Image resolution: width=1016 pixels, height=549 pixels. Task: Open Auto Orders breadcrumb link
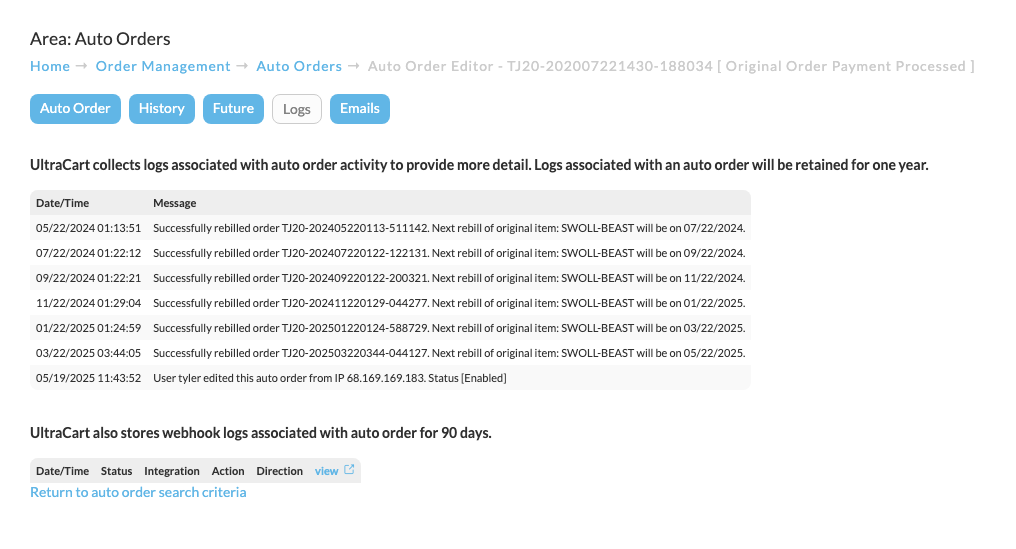point(299,66)
